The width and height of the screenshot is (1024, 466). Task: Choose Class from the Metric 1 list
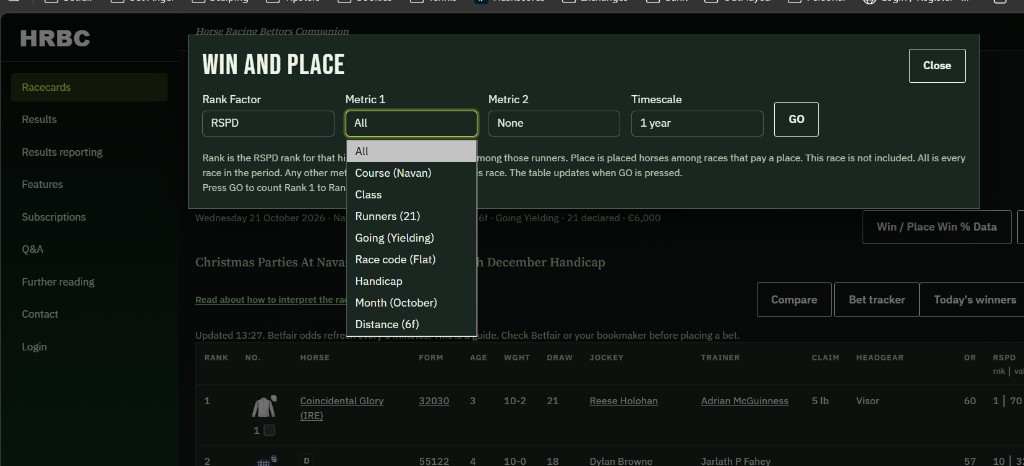click(x=411, y=194)
